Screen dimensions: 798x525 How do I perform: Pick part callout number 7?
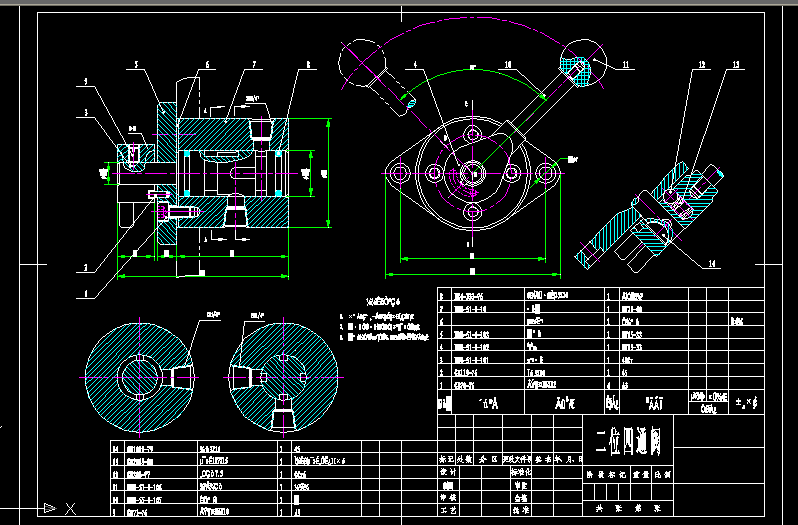pos(254,64)
